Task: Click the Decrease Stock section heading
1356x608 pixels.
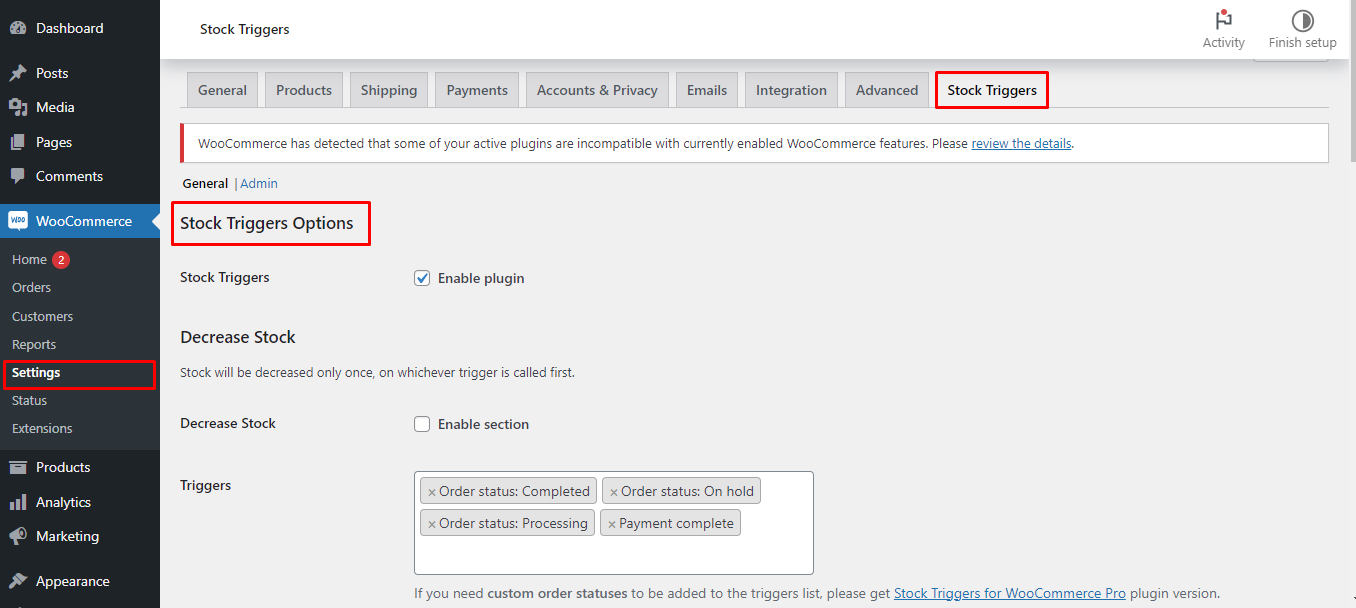Action: [x=238, y=337]
